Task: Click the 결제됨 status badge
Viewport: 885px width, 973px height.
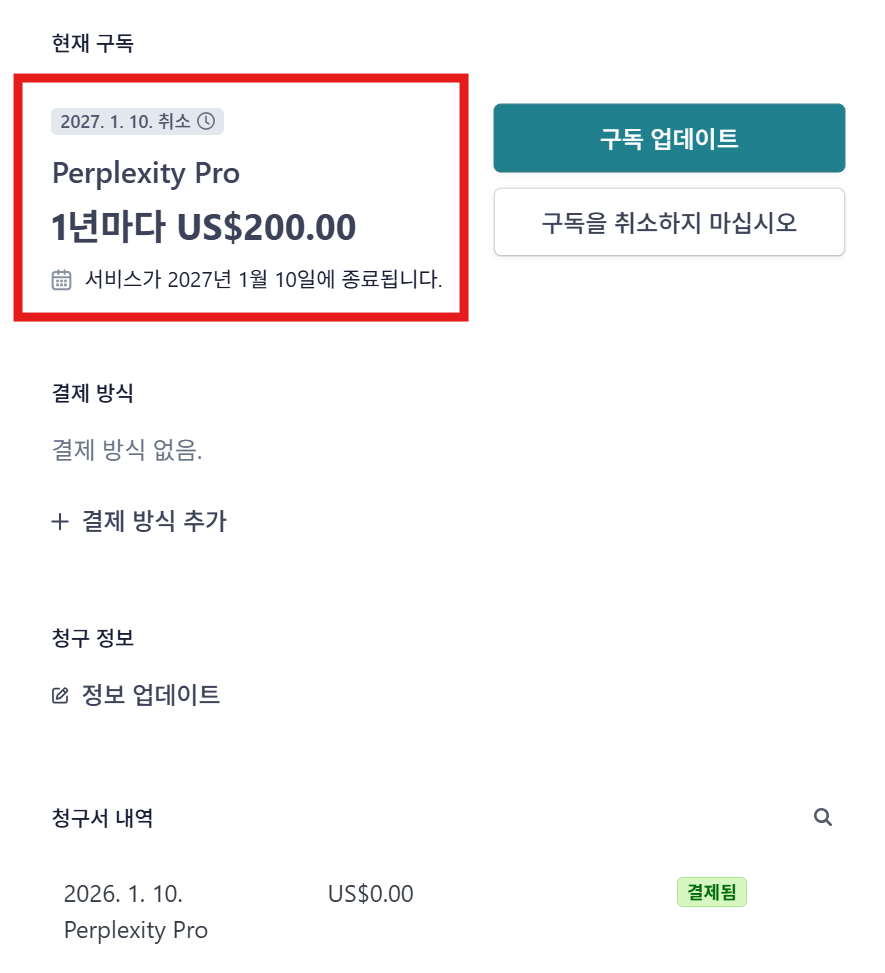Action: tap(712, 892)
